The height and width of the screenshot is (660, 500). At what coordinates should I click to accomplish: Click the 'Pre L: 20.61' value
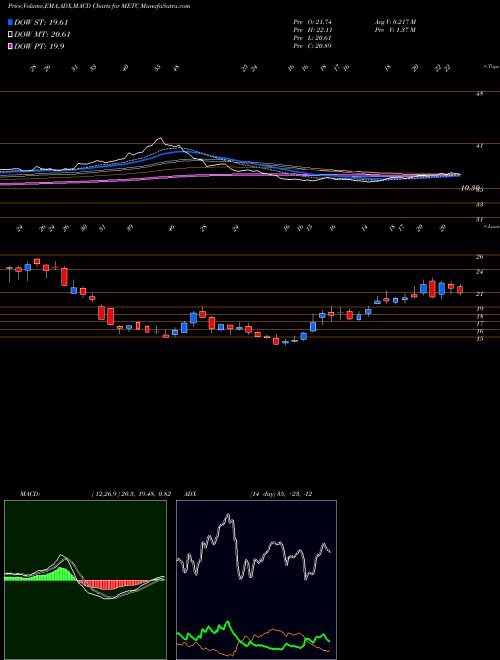pyautogui.click(x=312, y=38)
